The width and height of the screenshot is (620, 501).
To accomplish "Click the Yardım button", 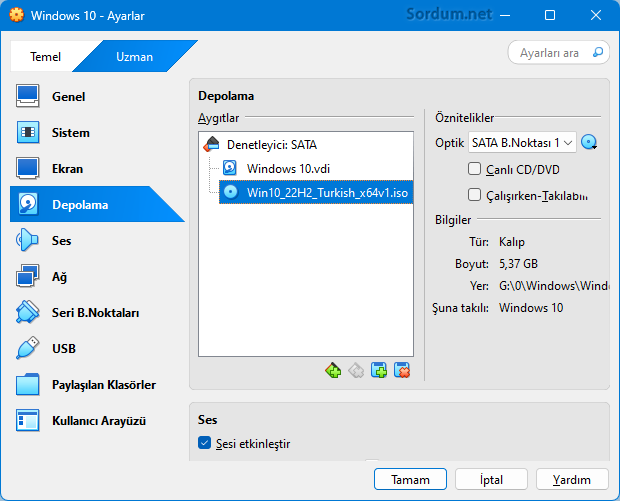I will pos(572,479).
